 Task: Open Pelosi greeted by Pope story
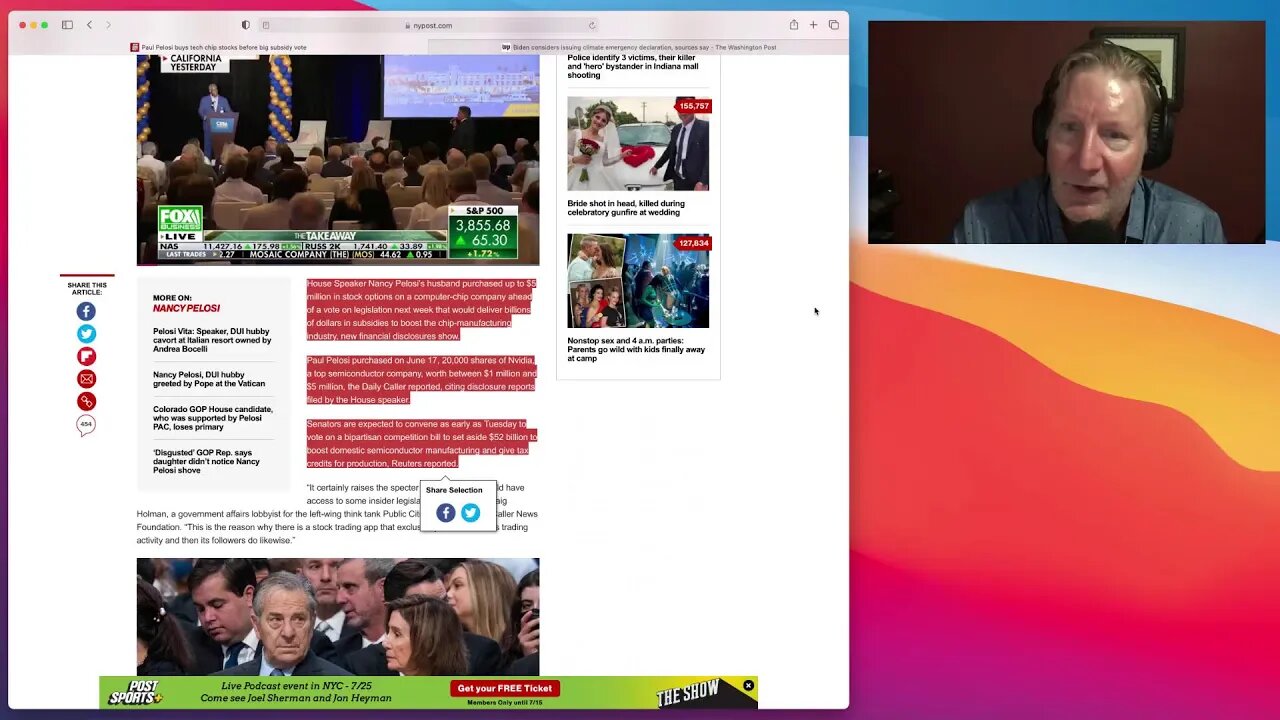[x=209, y=379]
